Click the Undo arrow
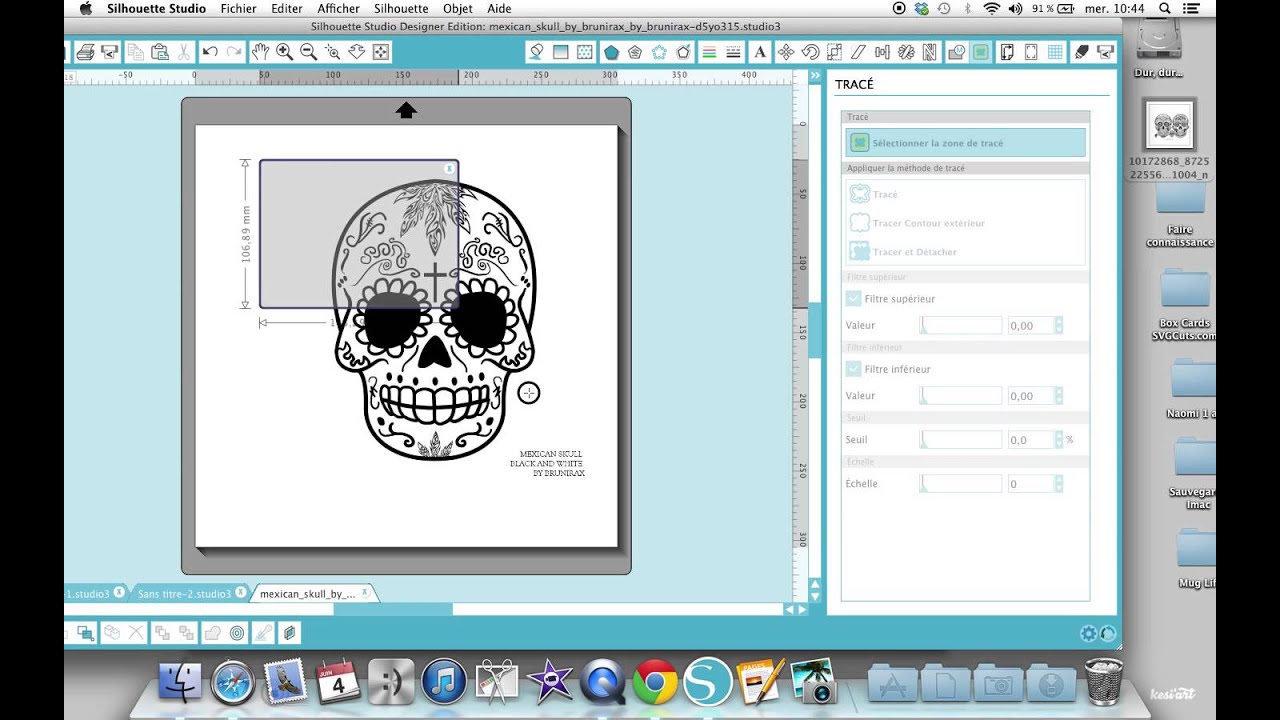The height and width of the screenshot is (720, 1280). [x=210, y=52]
